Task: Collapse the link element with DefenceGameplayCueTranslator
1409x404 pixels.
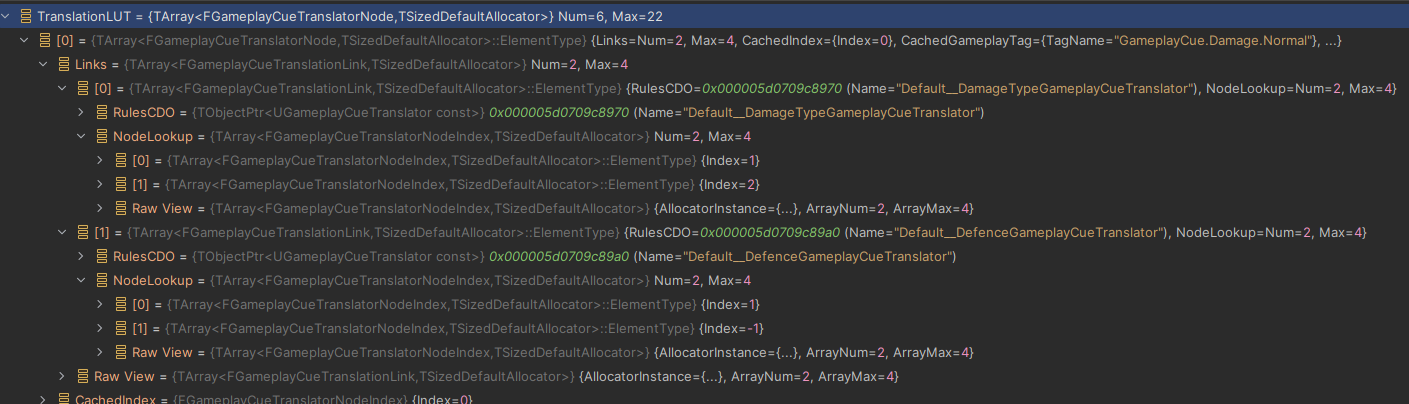Action: [x=63, y=233]
